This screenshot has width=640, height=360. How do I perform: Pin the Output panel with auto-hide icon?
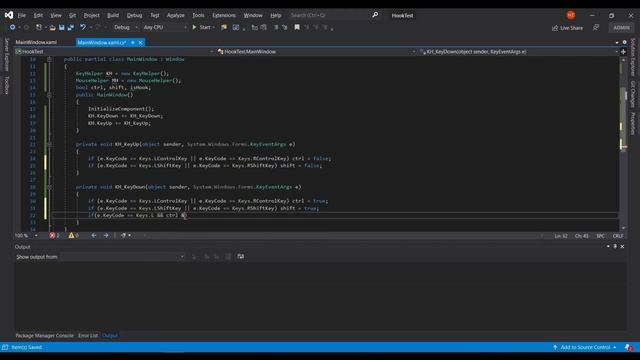point(615,247)
